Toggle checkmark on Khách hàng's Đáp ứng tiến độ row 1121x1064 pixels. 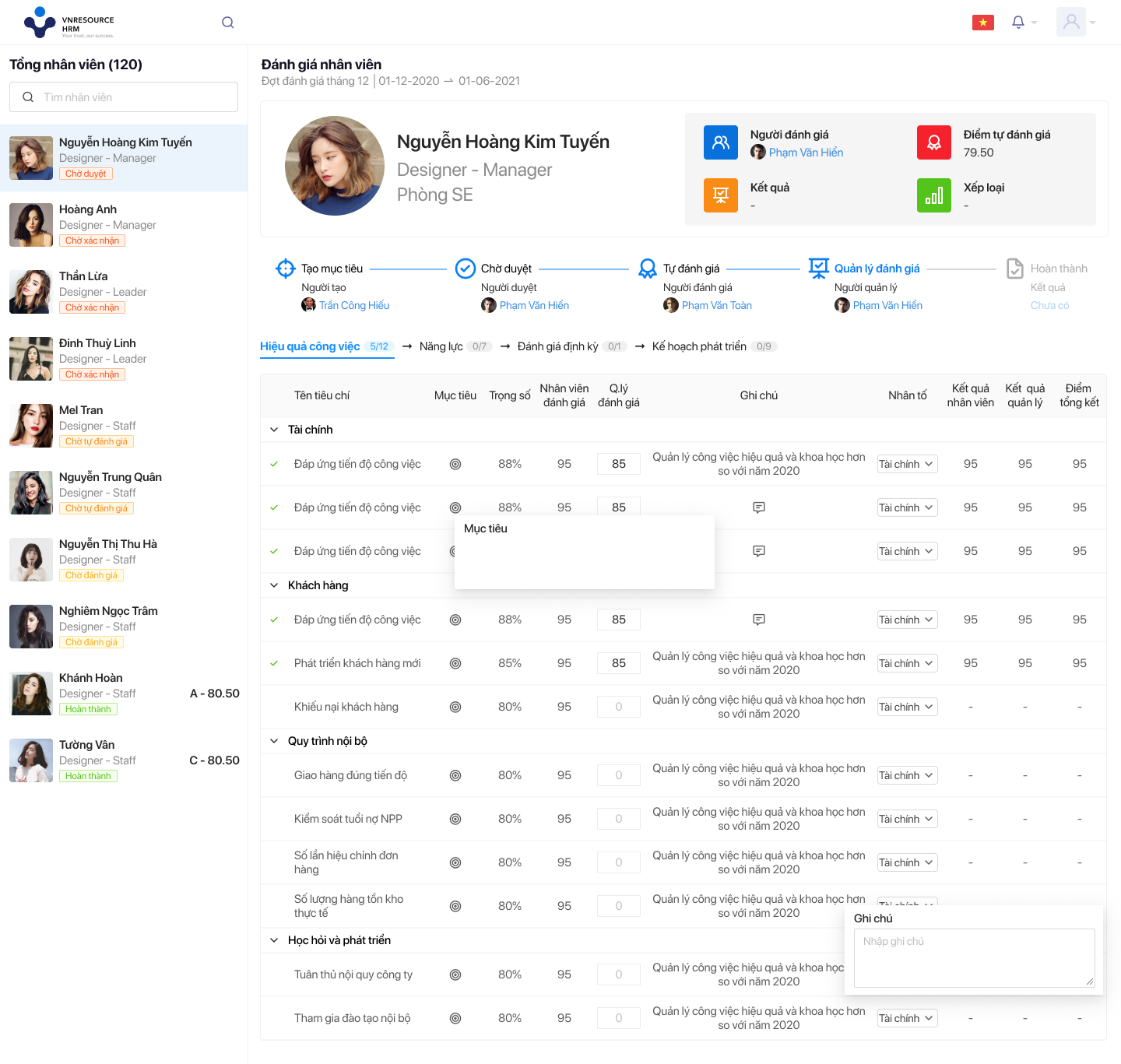coord(274,620)
